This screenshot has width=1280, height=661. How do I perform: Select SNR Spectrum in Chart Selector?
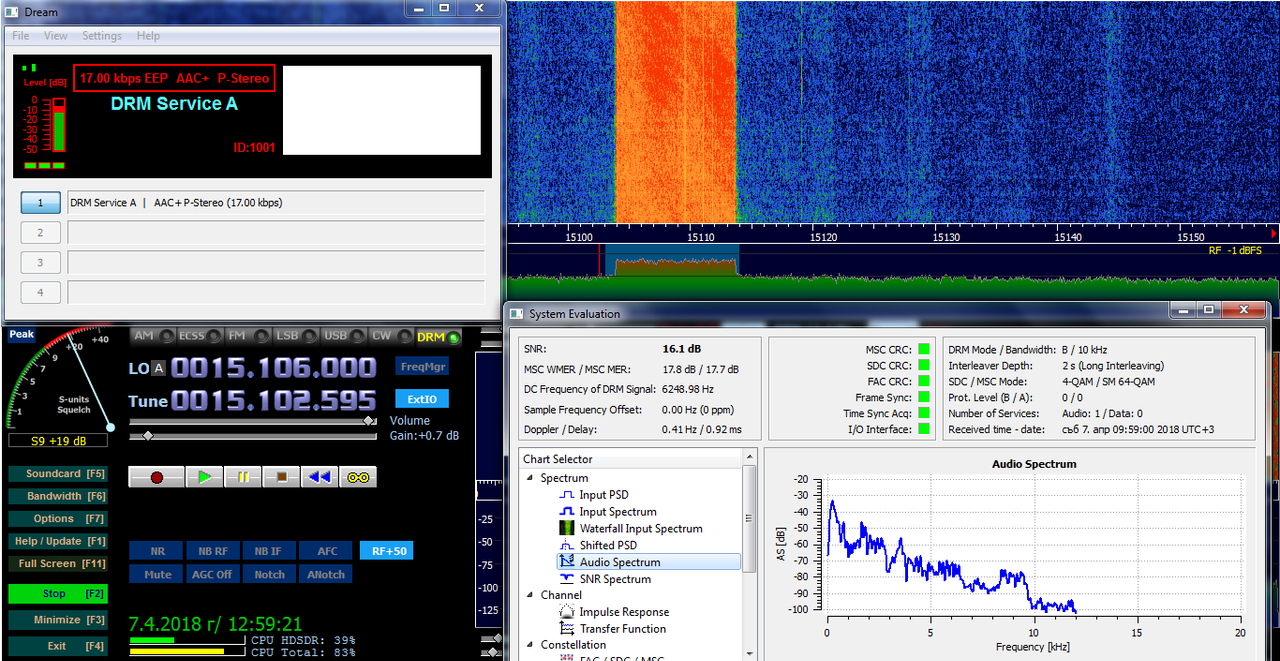pyautogui.click(x=615, y=579)
